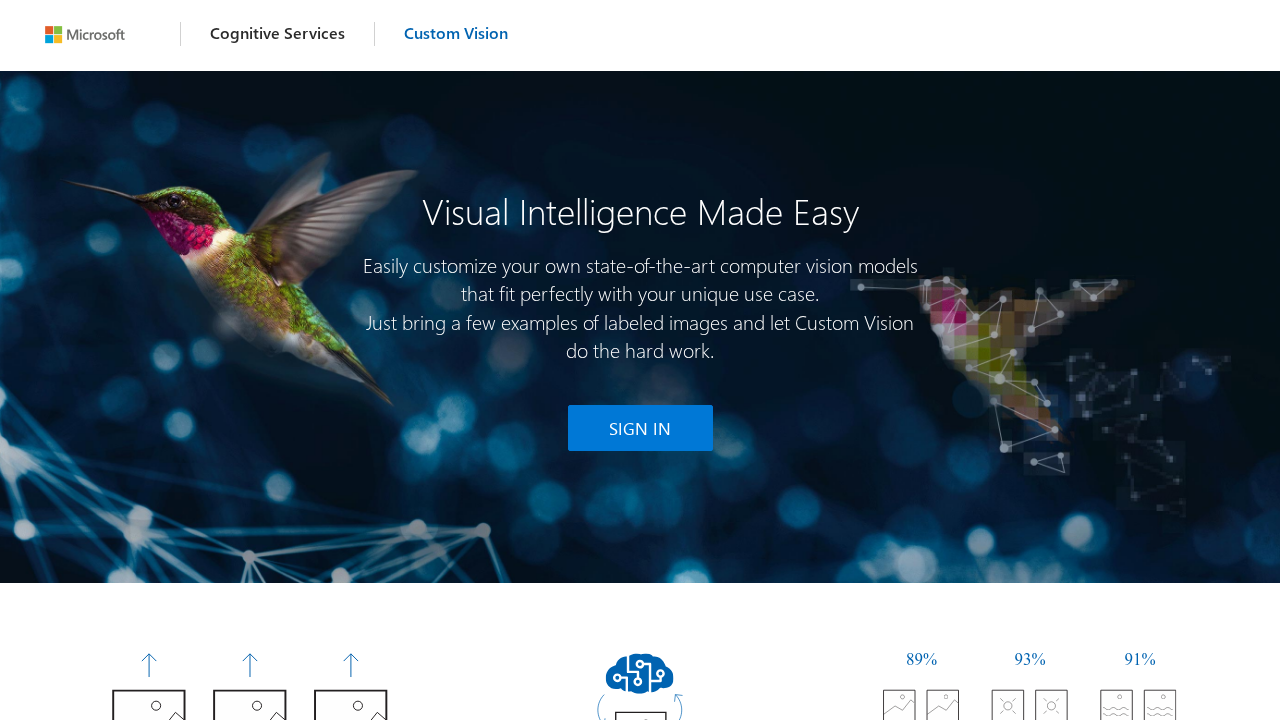This screenshot has height=720, width=1280.
Task: Click the upload arrow above the first image
Action: click(x=148, y=663)
